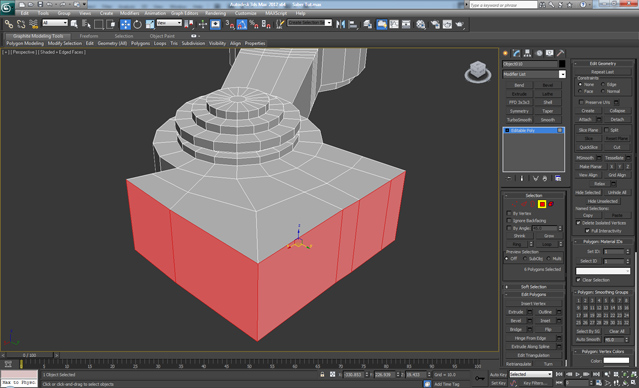Open the Create Selection Set dropdown
This screenshot has height=388, width=639.
tap(310, 22)
